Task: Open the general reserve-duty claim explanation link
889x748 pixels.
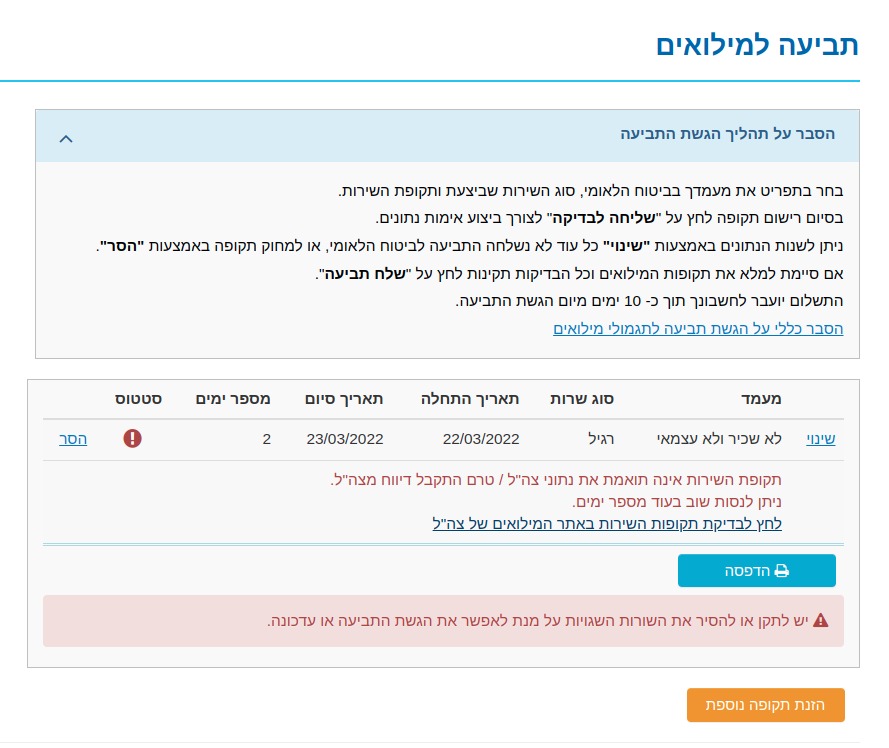Action: (698, 328)
